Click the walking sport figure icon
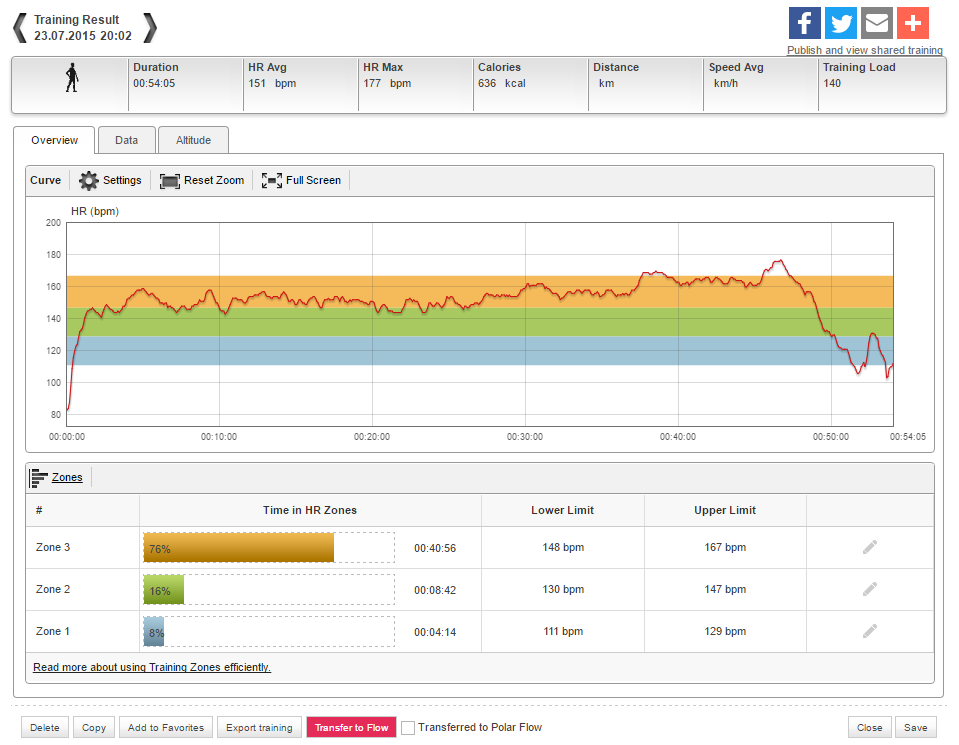 [x=72, y=78]
